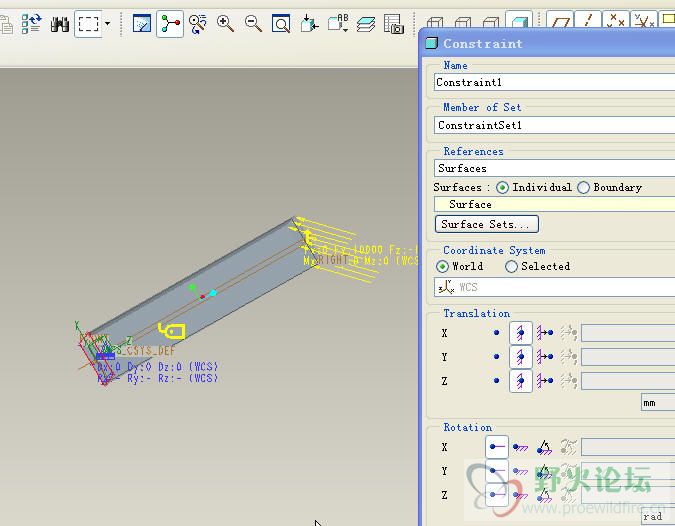Image resolution: width=675 pixels, height=526 pixels.
Task: Click the 'Rx:- Ry:- Rz:- (WCS)' label
Action: point(158,378)
